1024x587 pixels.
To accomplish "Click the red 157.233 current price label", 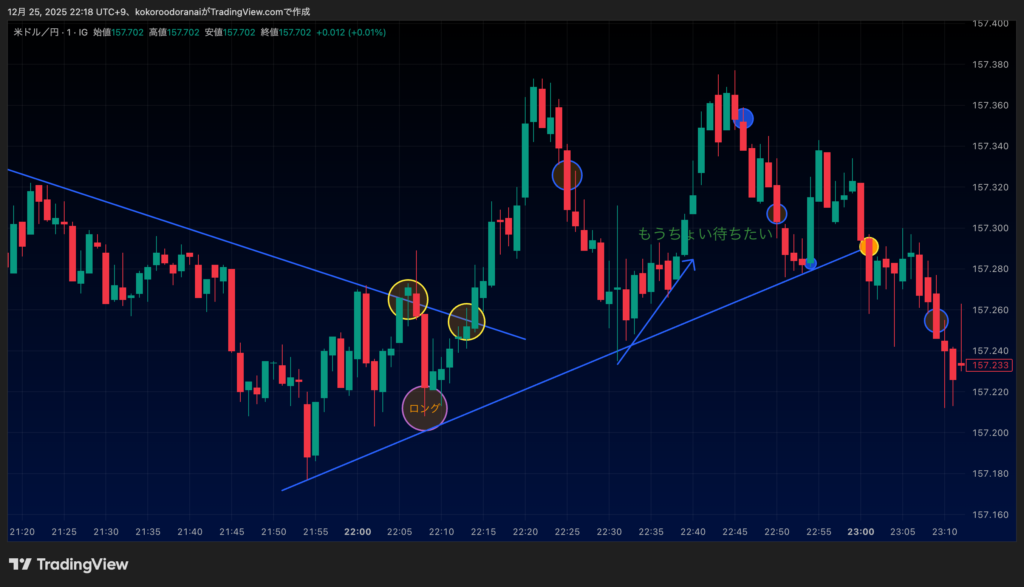I will [990, 366].
